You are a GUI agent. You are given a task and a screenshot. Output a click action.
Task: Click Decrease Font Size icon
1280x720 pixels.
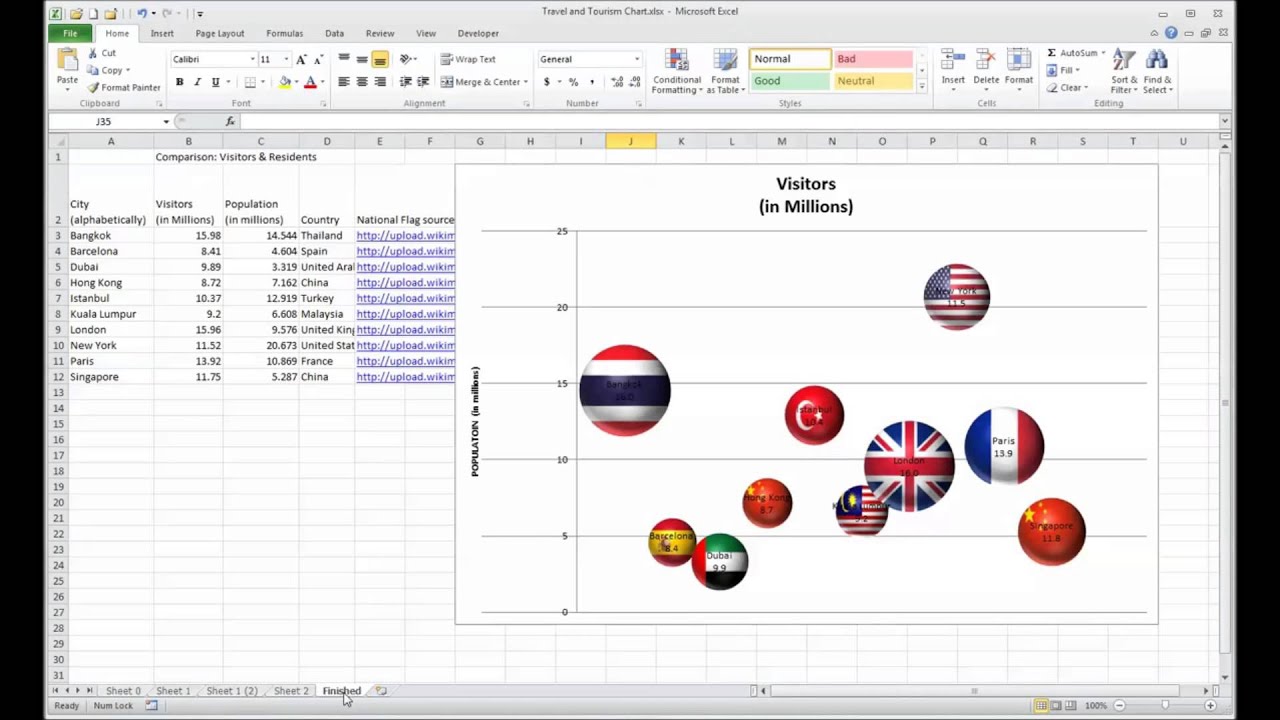pyautogui.click(x=317, y=59)
